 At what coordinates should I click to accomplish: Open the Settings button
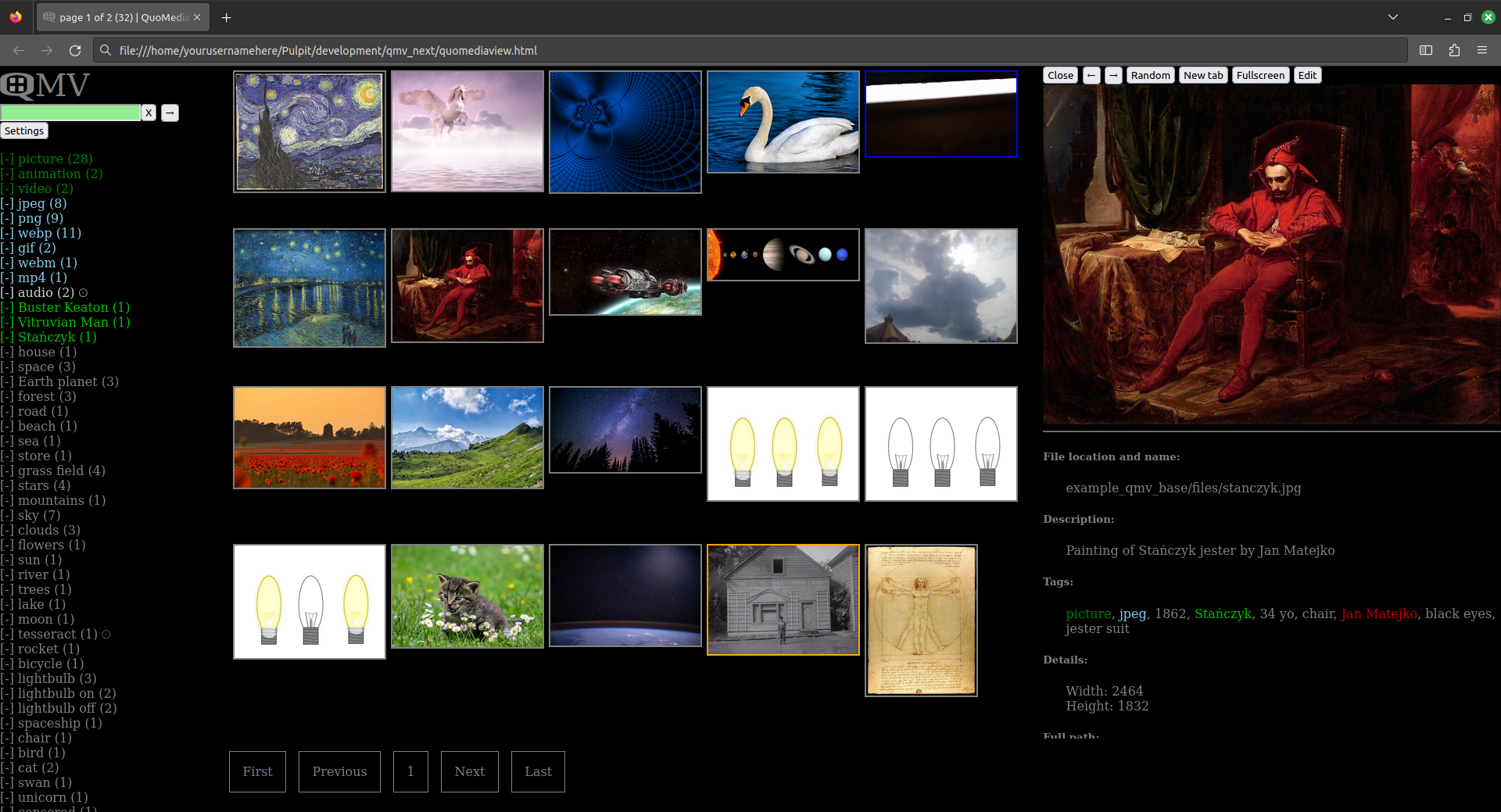(24, 131)
